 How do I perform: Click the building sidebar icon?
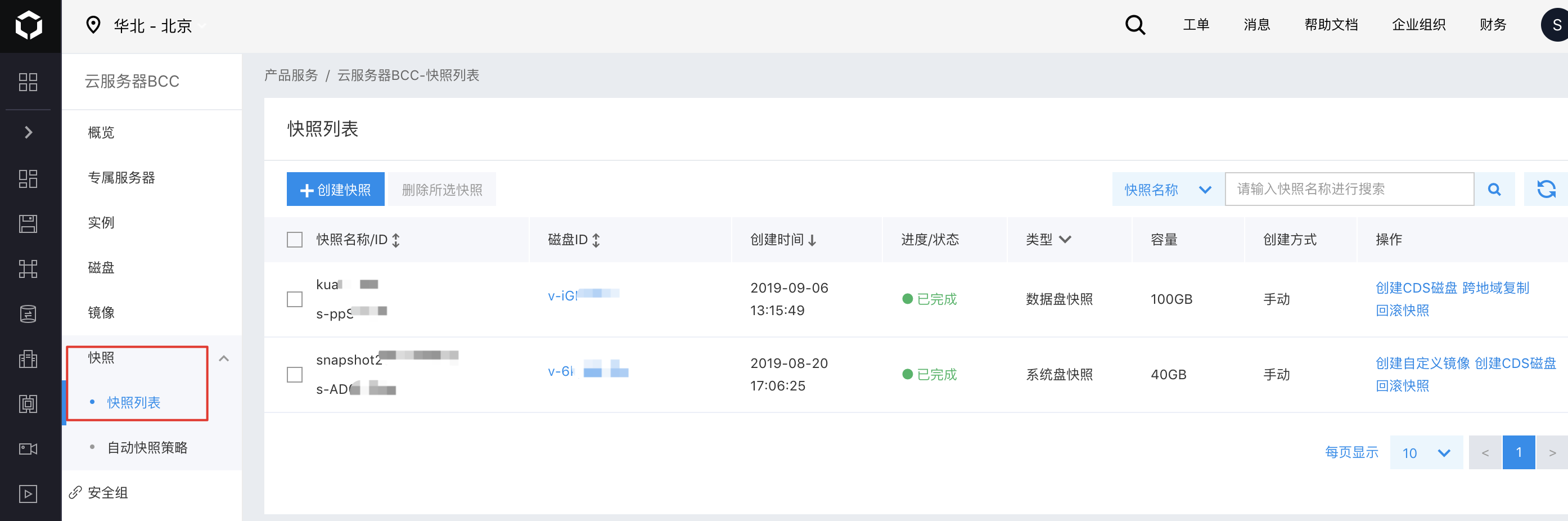coord(28,358)
